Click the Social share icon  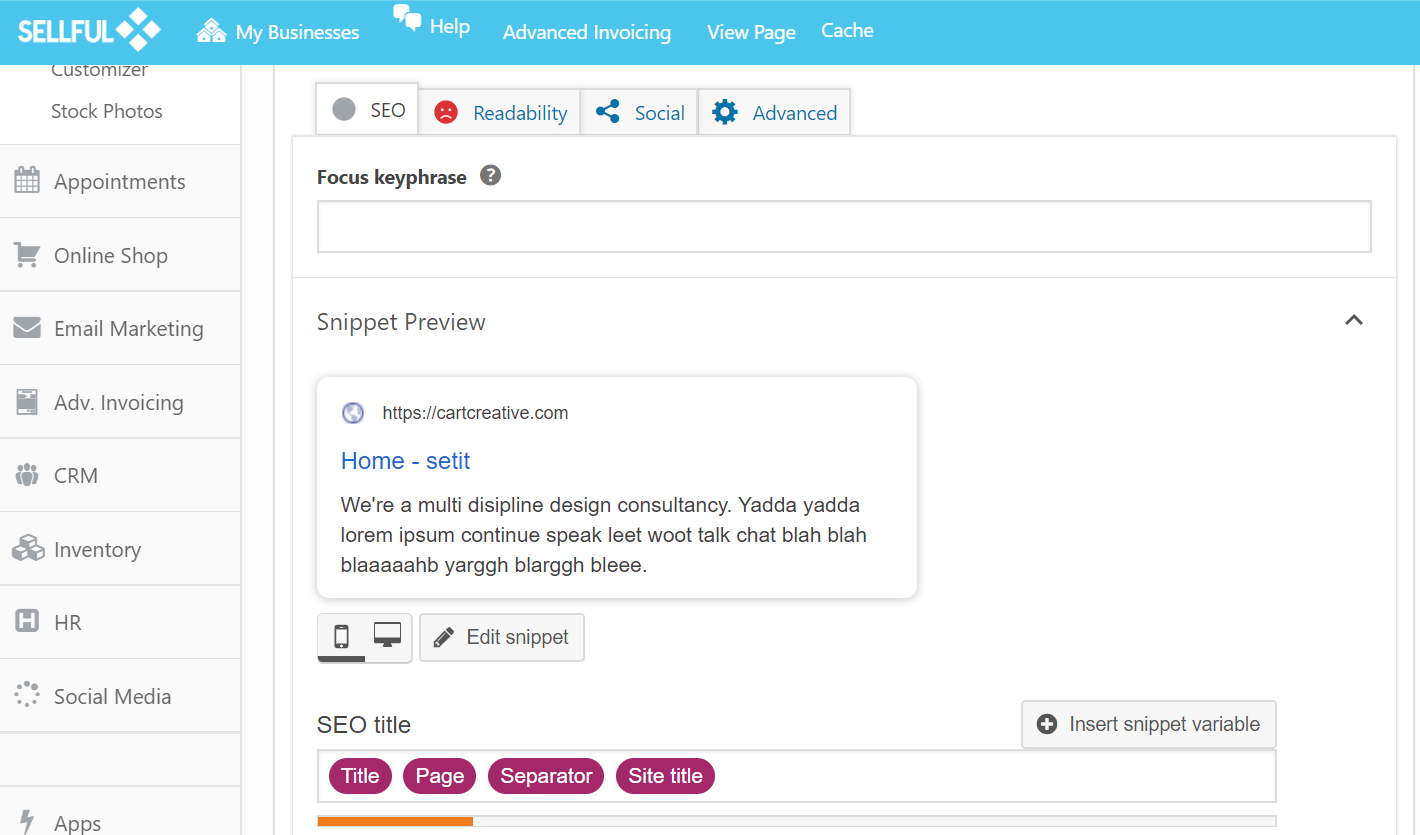point(608,111)
